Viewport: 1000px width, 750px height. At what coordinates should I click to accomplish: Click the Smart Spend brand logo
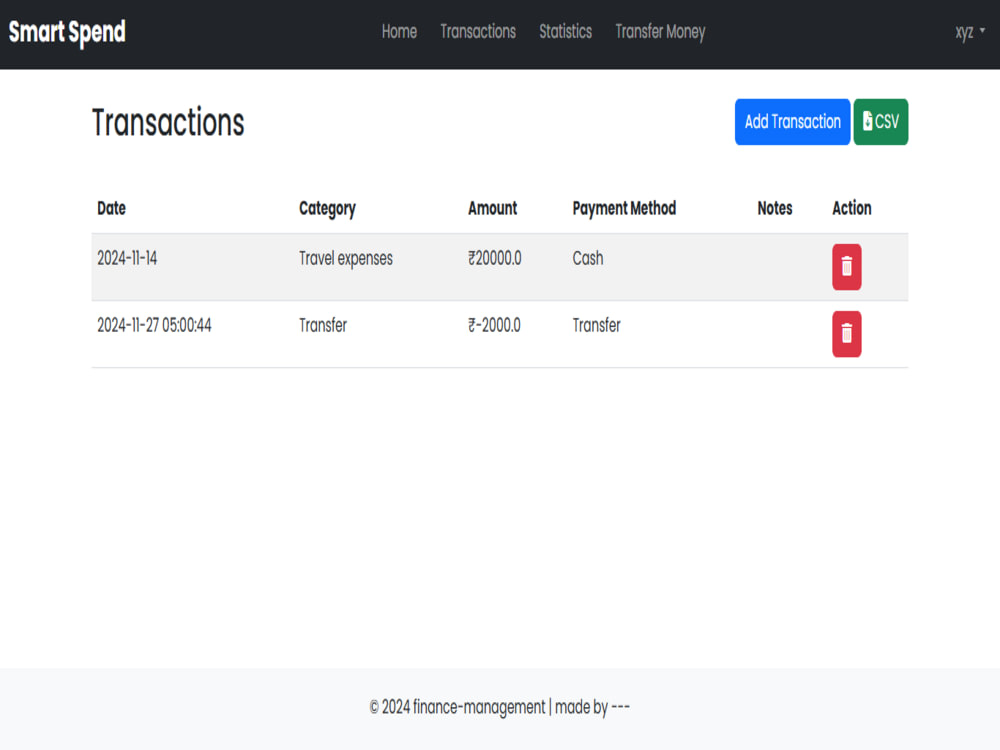[67, 33]
